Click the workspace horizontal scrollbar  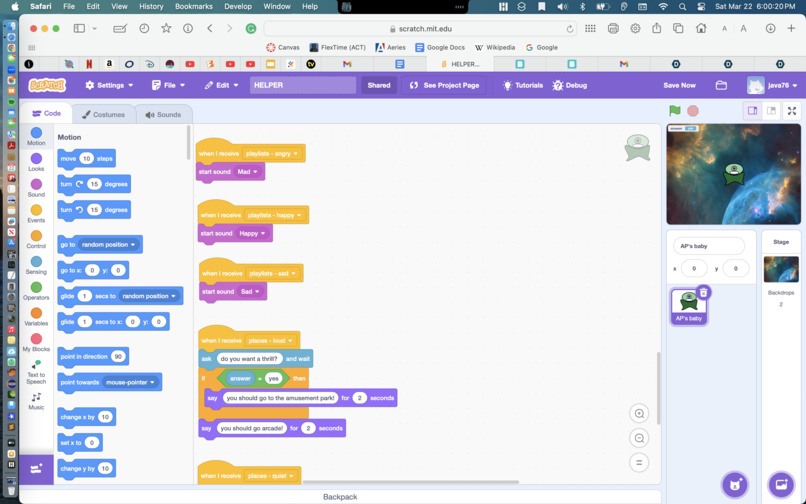click(x=410, y=482)
